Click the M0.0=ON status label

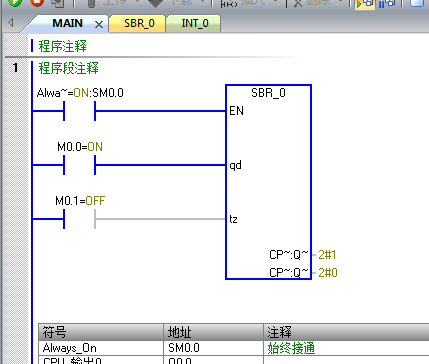80,147
